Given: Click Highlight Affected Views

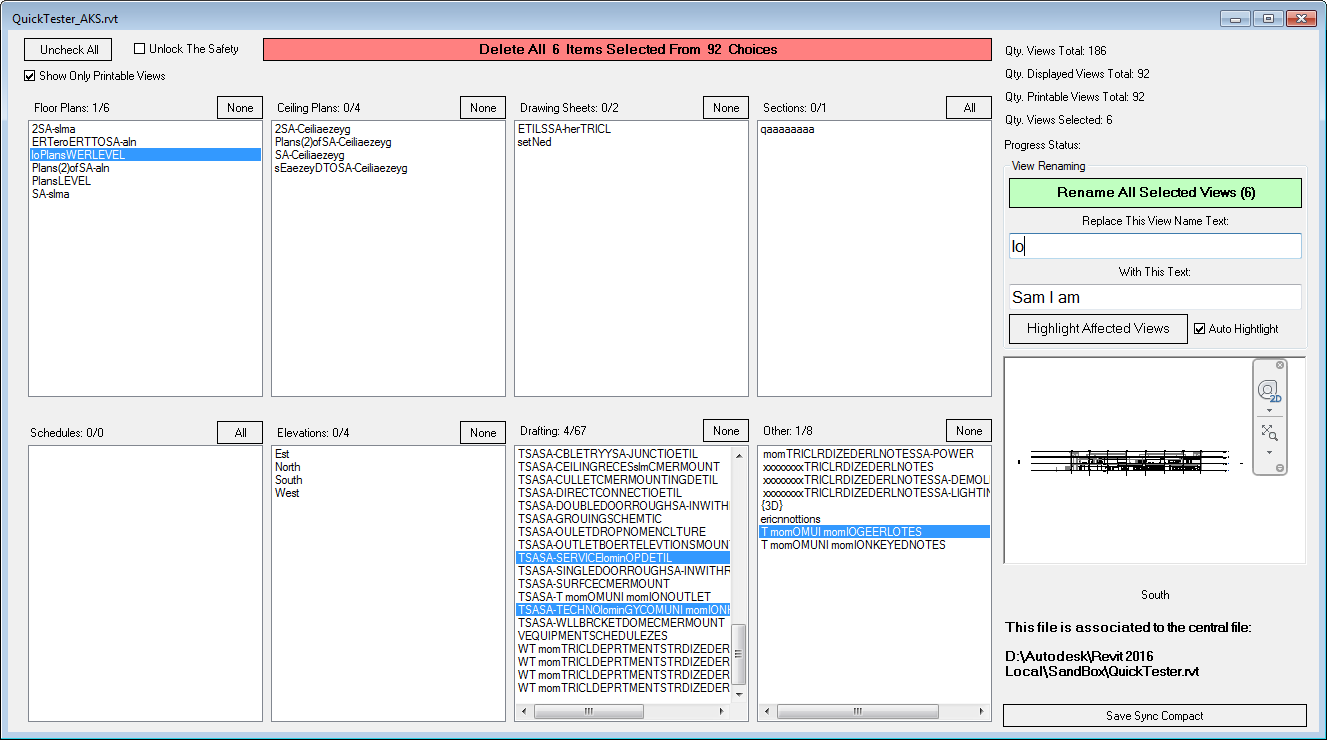Looking at the screenshot, I should click(x=1097, y=328).
